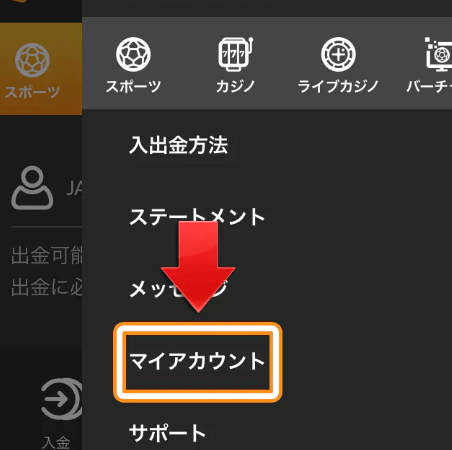Open the slot machine Casino icon
Image resolution: width=452 pixels, height=450 pixels.
236,54
